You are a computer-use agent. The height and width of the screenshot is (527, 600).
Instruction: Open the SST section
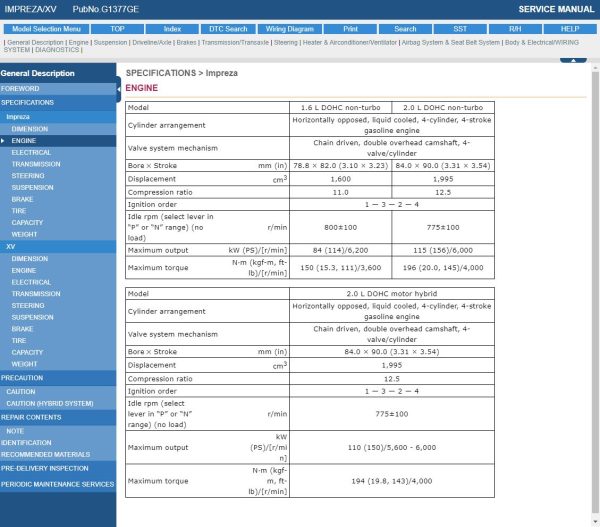(460, 29)
